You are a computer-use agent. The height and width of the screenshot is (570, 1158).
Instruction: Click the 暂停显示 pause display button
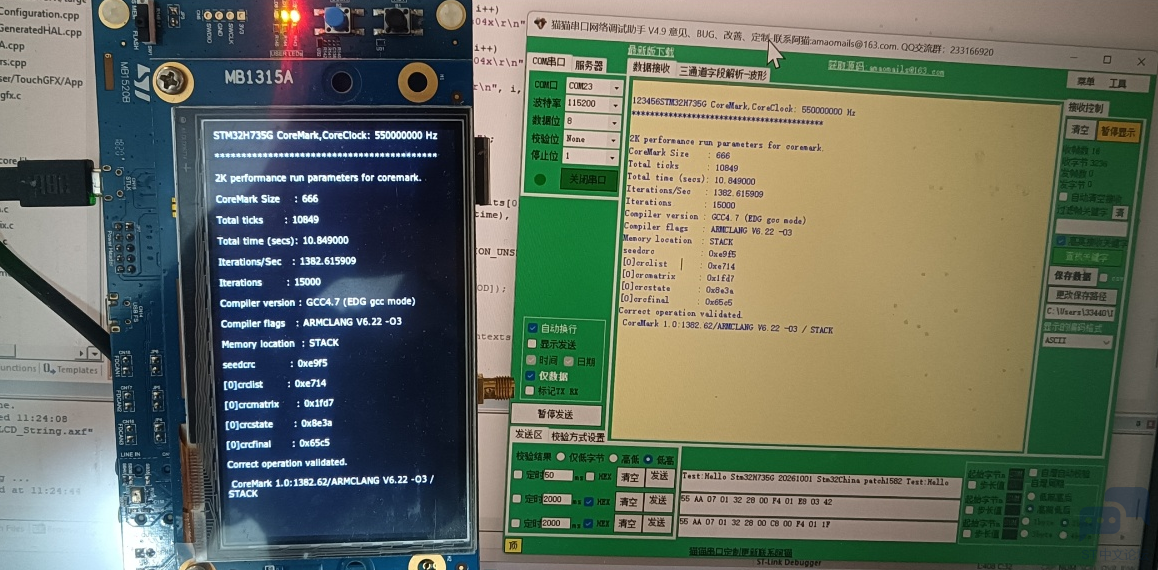pyautogui.click(x=1120, y=133)
